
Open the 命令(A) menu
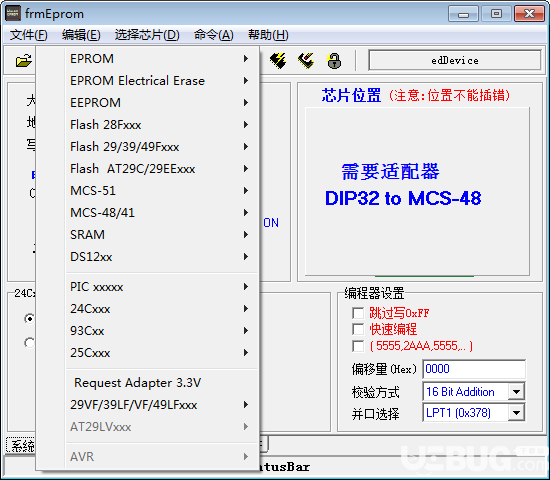[214, 35]
